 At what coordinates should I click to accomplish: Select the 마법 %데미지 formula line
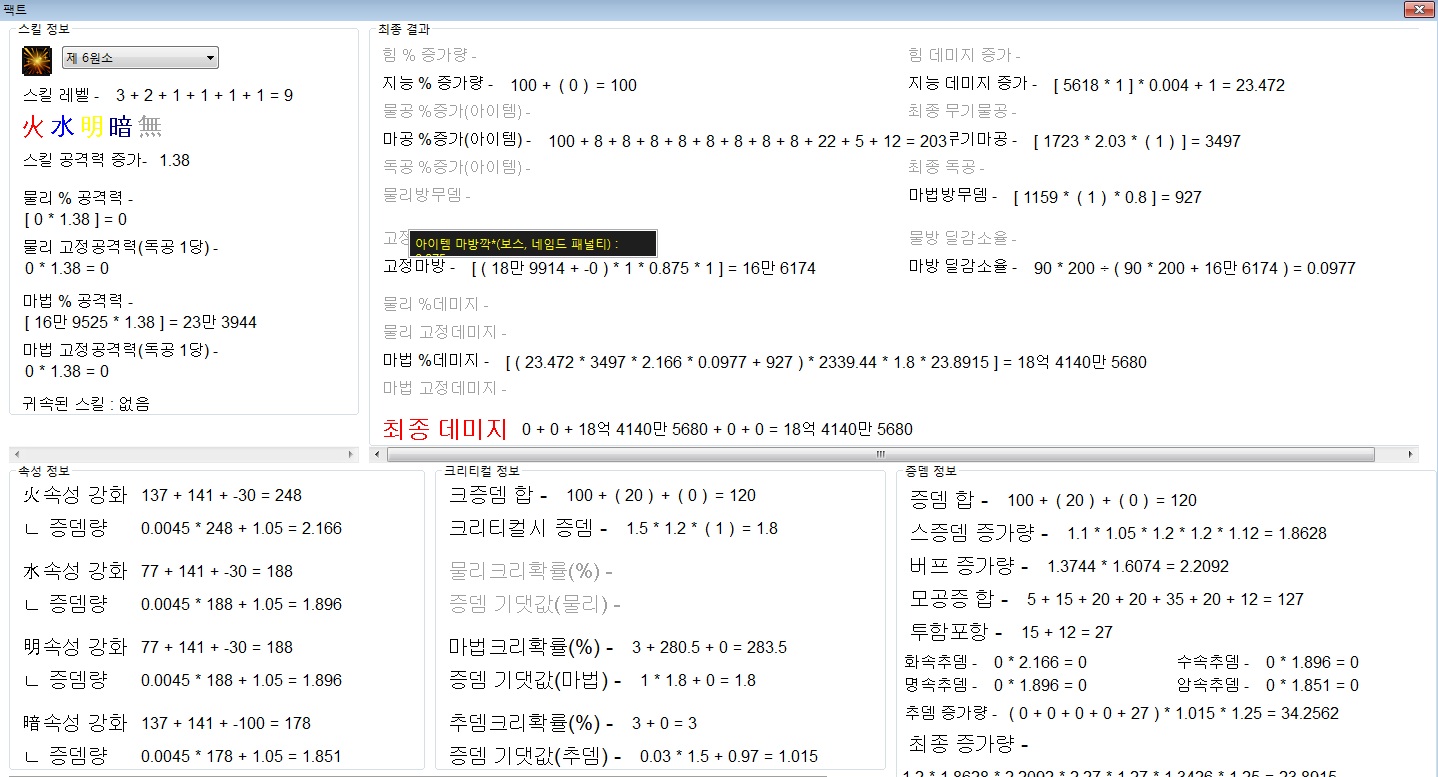click(764, 361)
